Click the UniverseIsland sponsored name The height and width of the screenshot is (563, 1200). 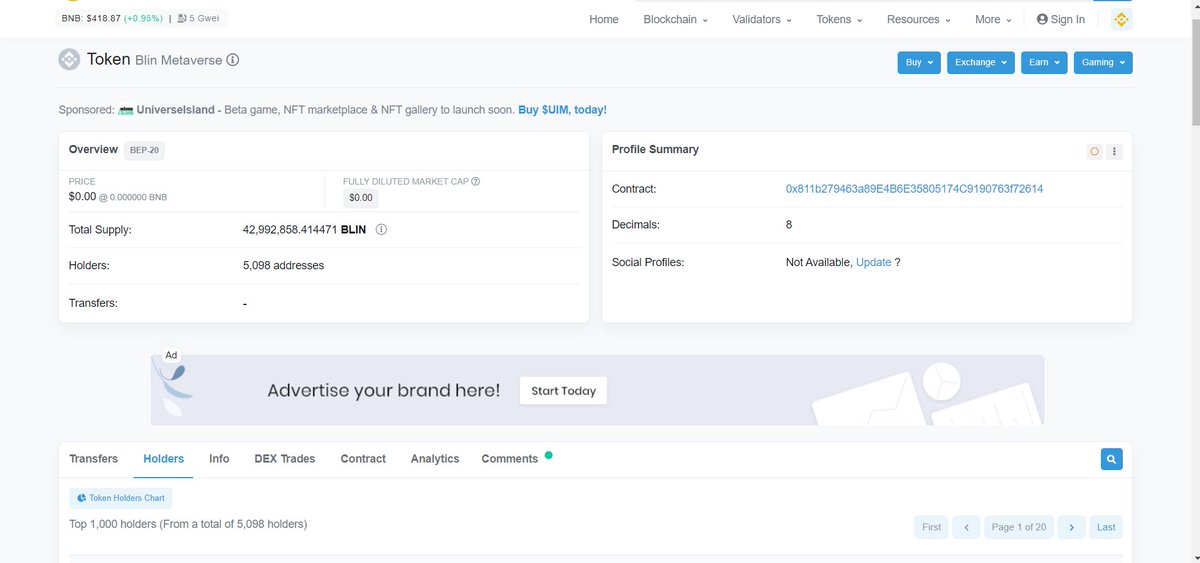click(x=175, y=110)
